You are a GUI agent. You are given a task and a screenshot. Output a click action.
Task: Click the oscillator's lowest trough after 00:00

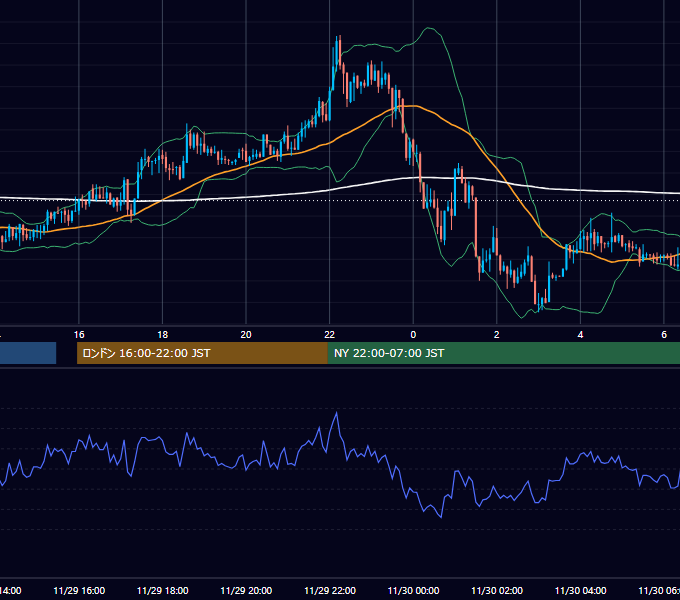(441, 517)
